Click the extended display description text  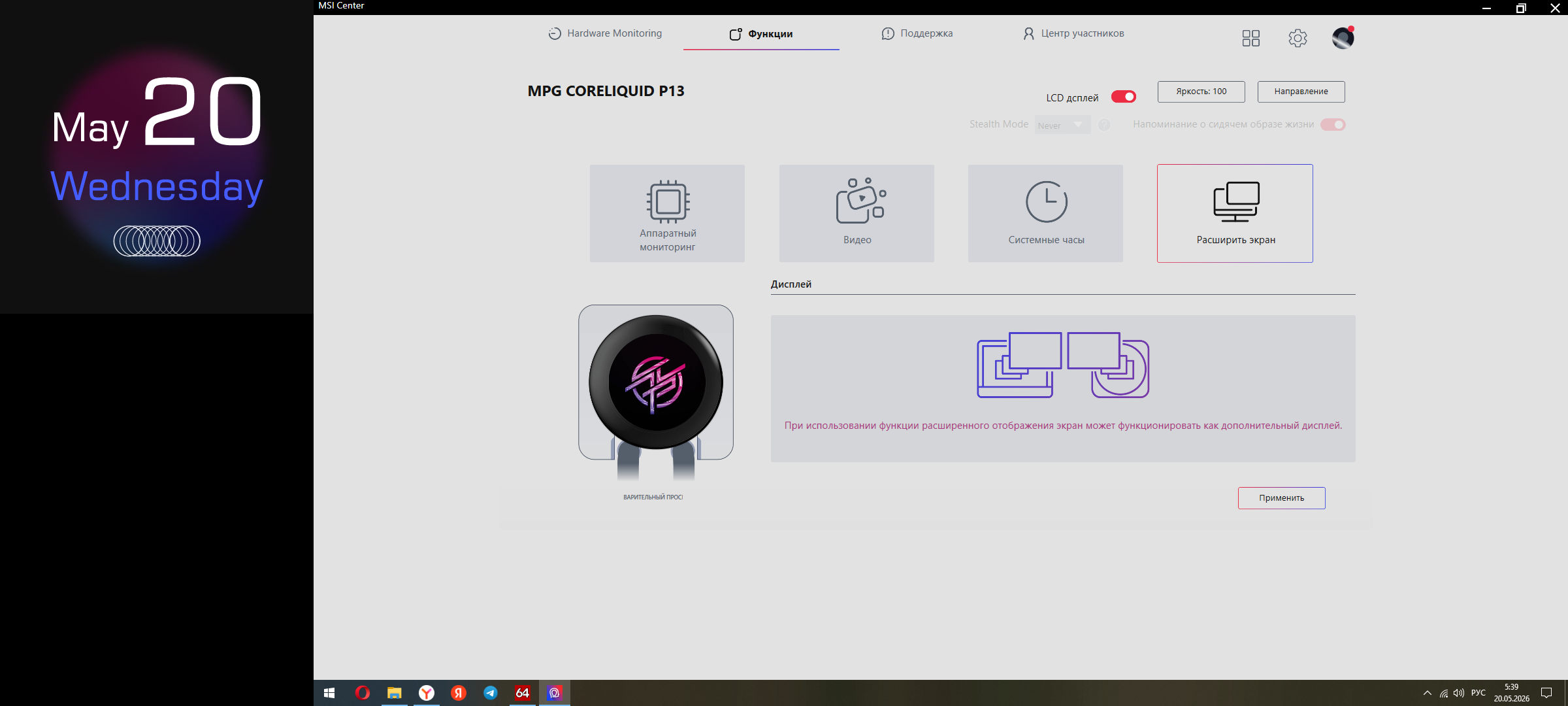pos(1064,426)
